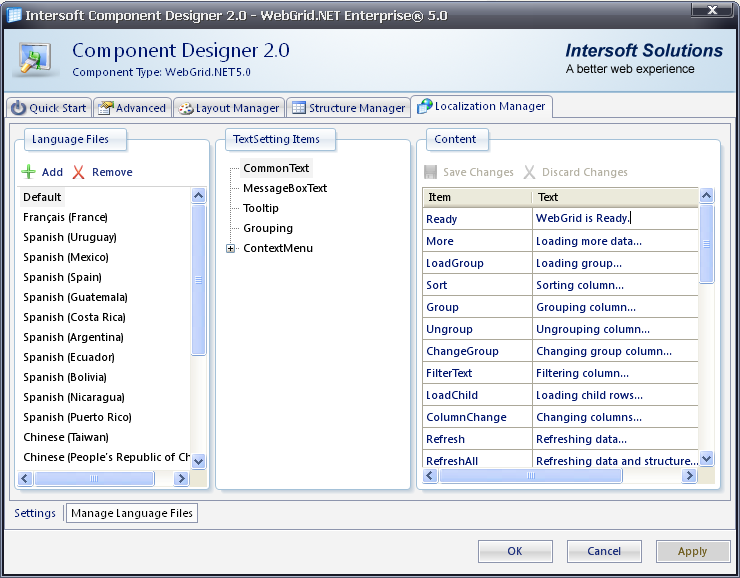The image size is (740, 578).
Task: Click scroll right arrow in Language Files list
Action: (x=181, y=478)
